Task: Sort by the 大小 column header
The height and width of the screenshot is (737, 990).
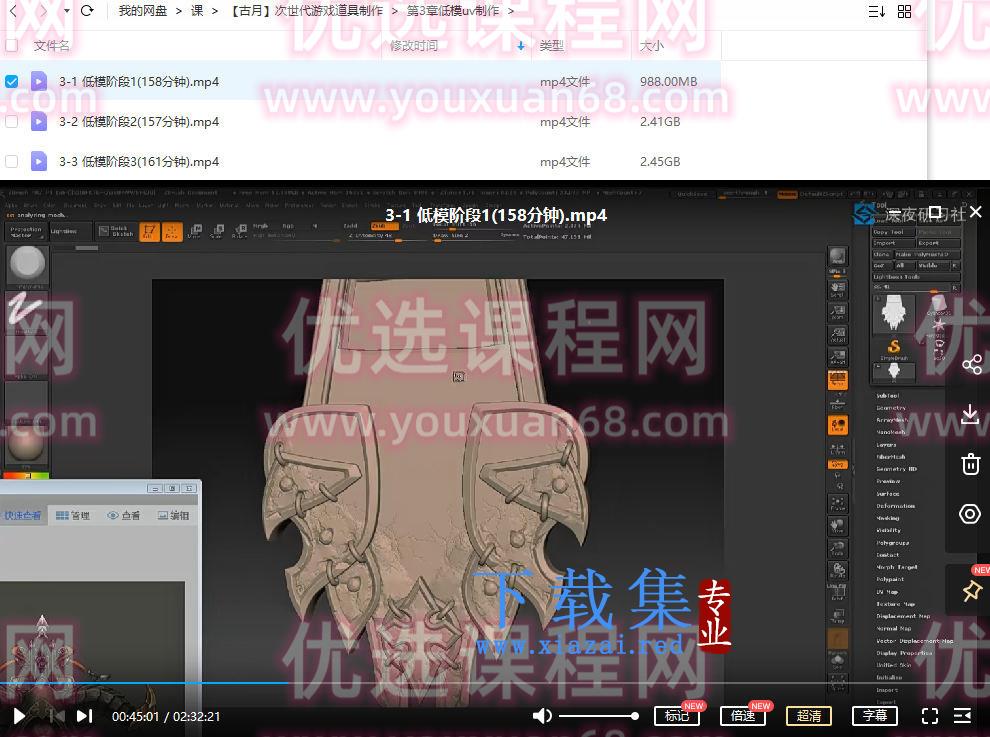Action: [652, 45]
